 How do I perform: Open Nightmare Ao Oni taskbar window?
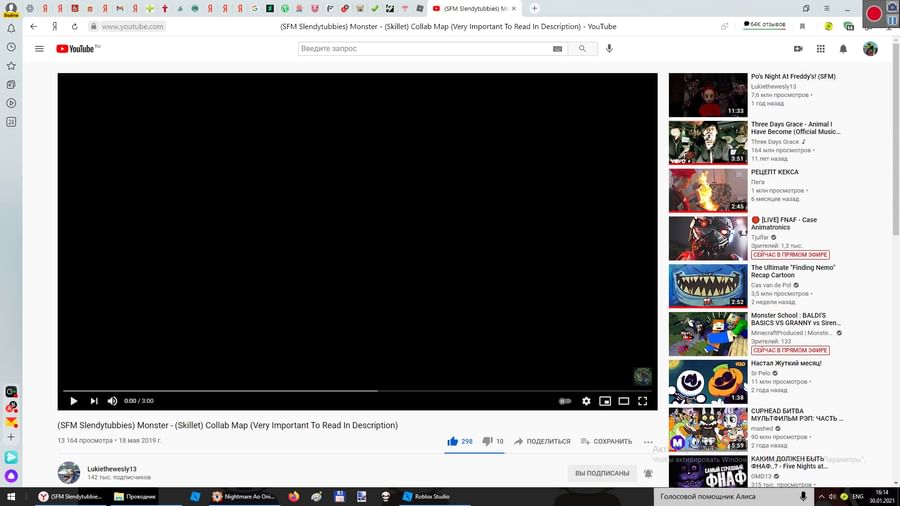pyautogui.click(x=243, y=497)
